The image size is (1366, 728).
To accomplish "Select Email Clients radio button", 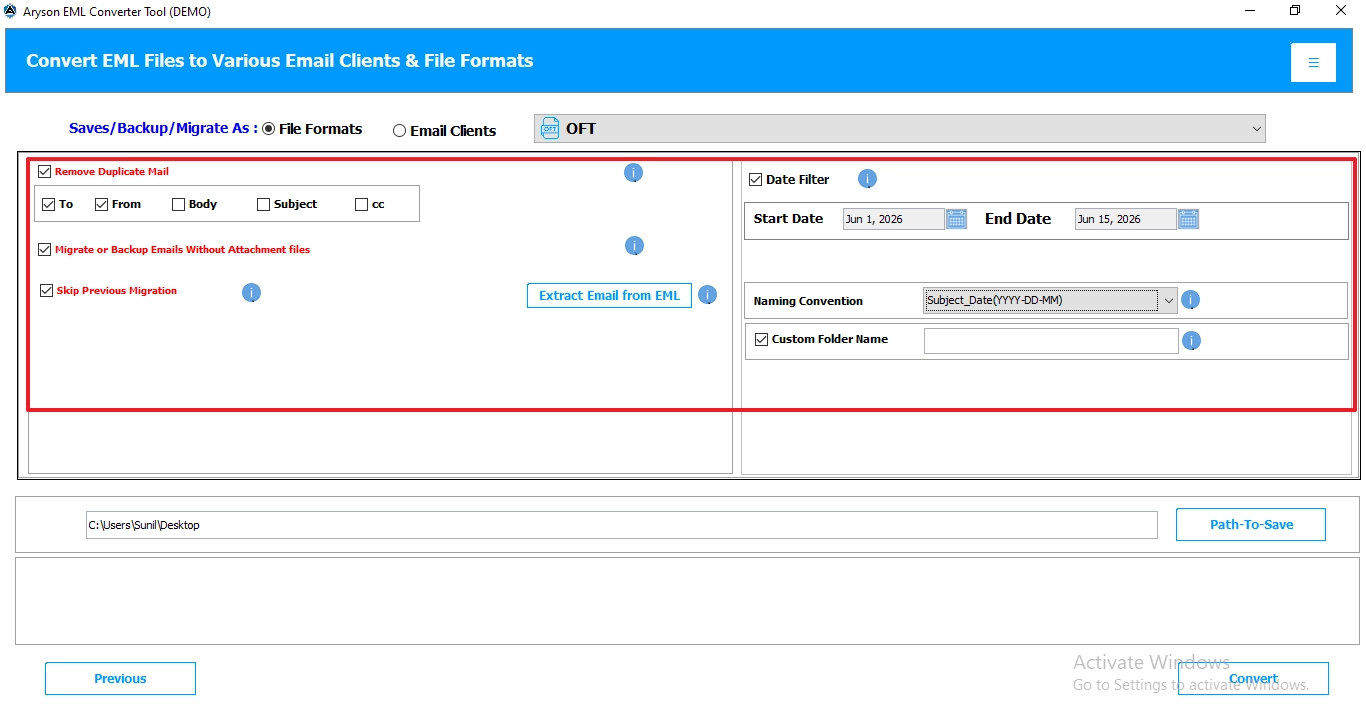I will coord(399,131).
